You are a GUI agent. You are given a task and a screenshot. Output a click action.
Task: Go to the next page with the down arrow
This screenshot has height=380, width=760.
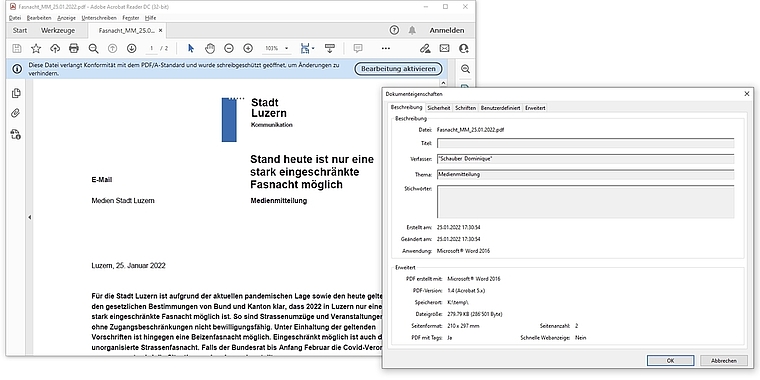tap(131, 48)
